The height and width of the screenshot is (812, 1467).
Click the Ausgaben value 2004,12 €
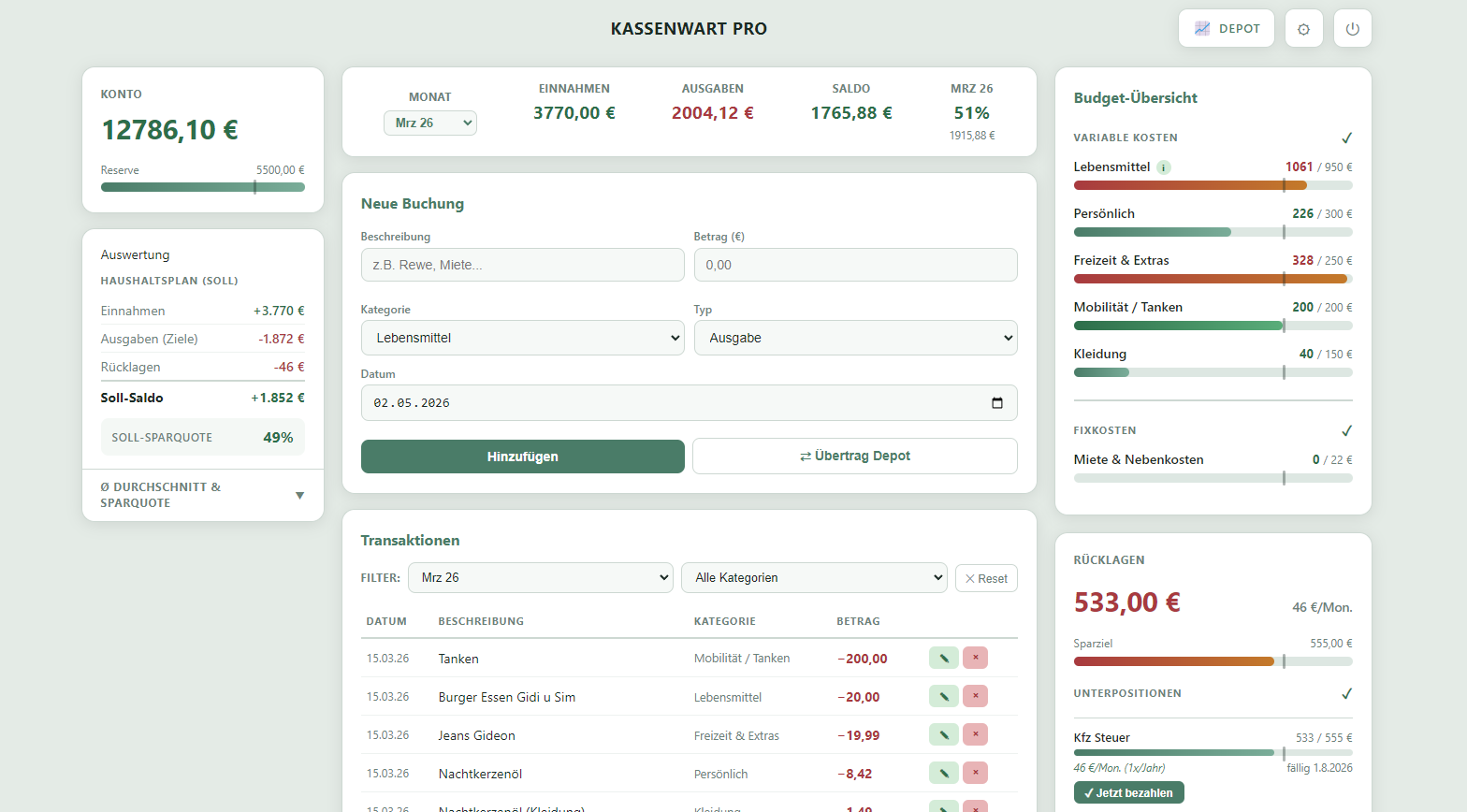tap(713, 113)
